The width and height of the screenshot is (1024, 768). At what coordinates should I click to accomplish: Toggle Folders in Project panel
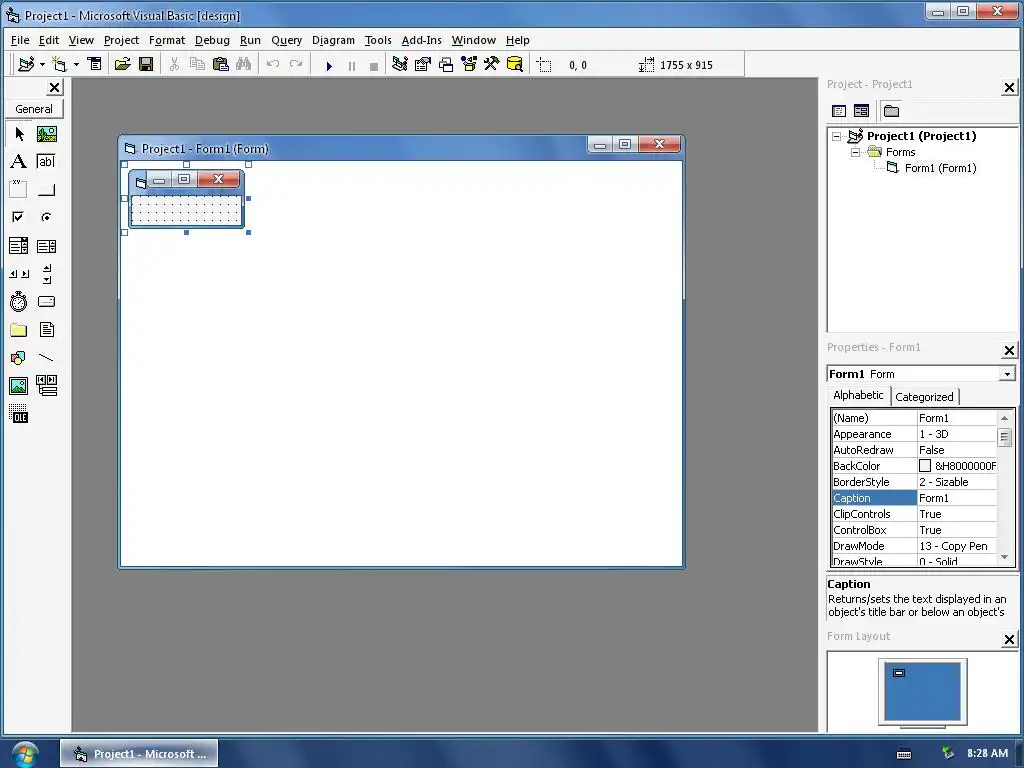[x=891, y=111]
